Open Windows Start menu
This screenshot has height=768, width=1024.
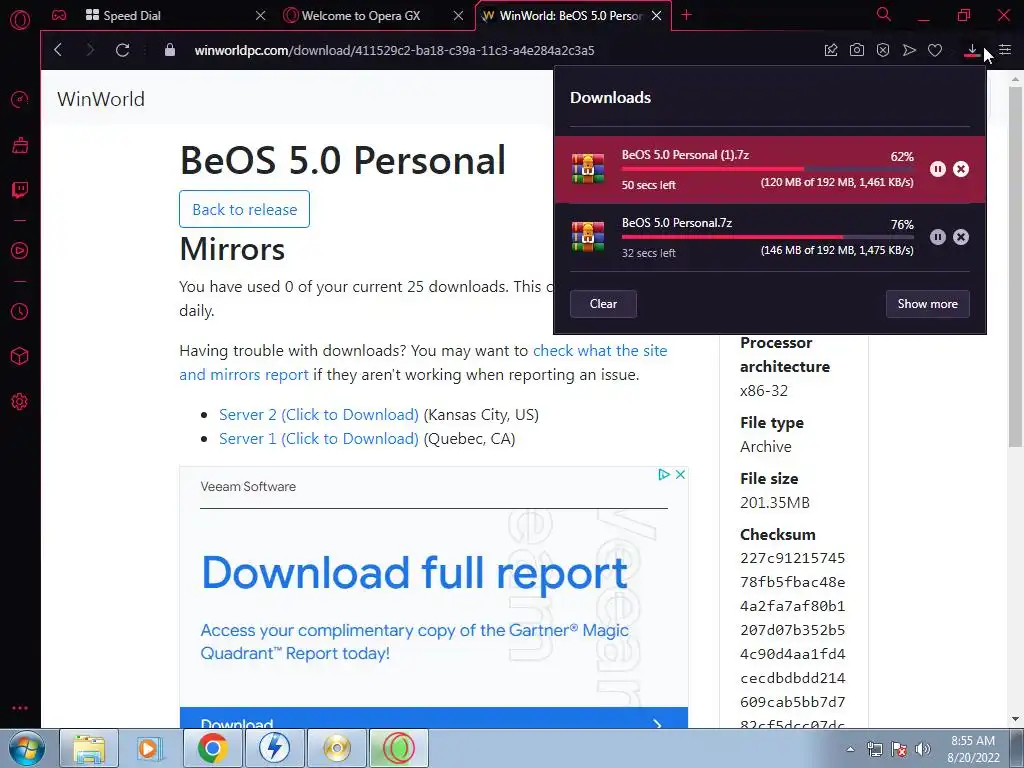pyautogui.click(x=26, y=748)
